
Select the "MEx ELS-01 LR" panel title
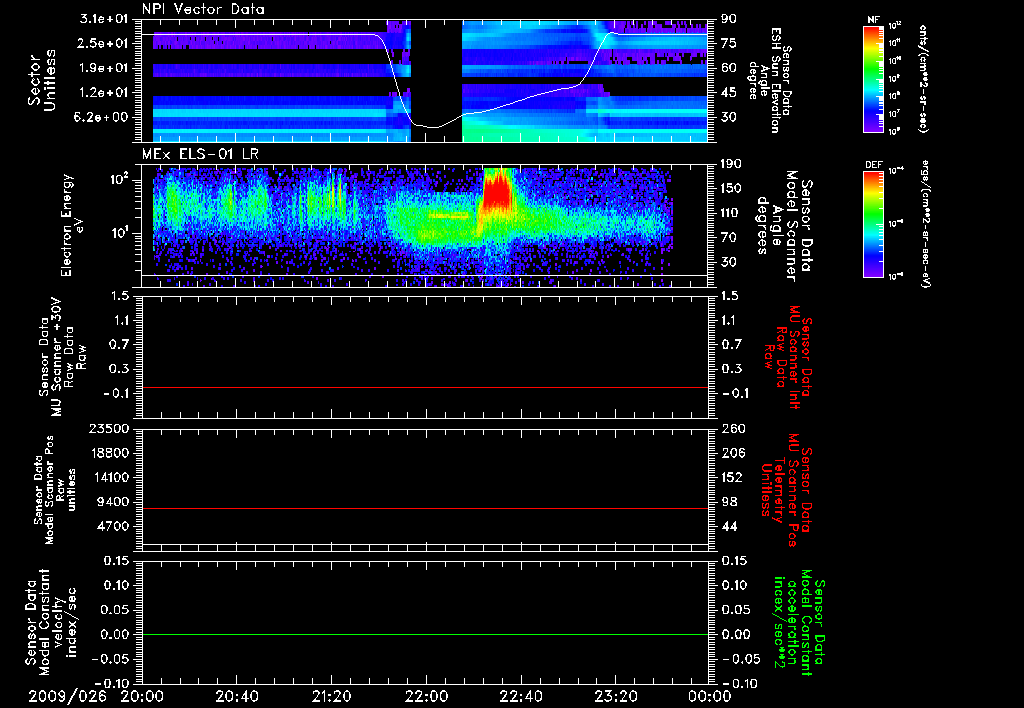pyautogui.click(x=200, y=154)
